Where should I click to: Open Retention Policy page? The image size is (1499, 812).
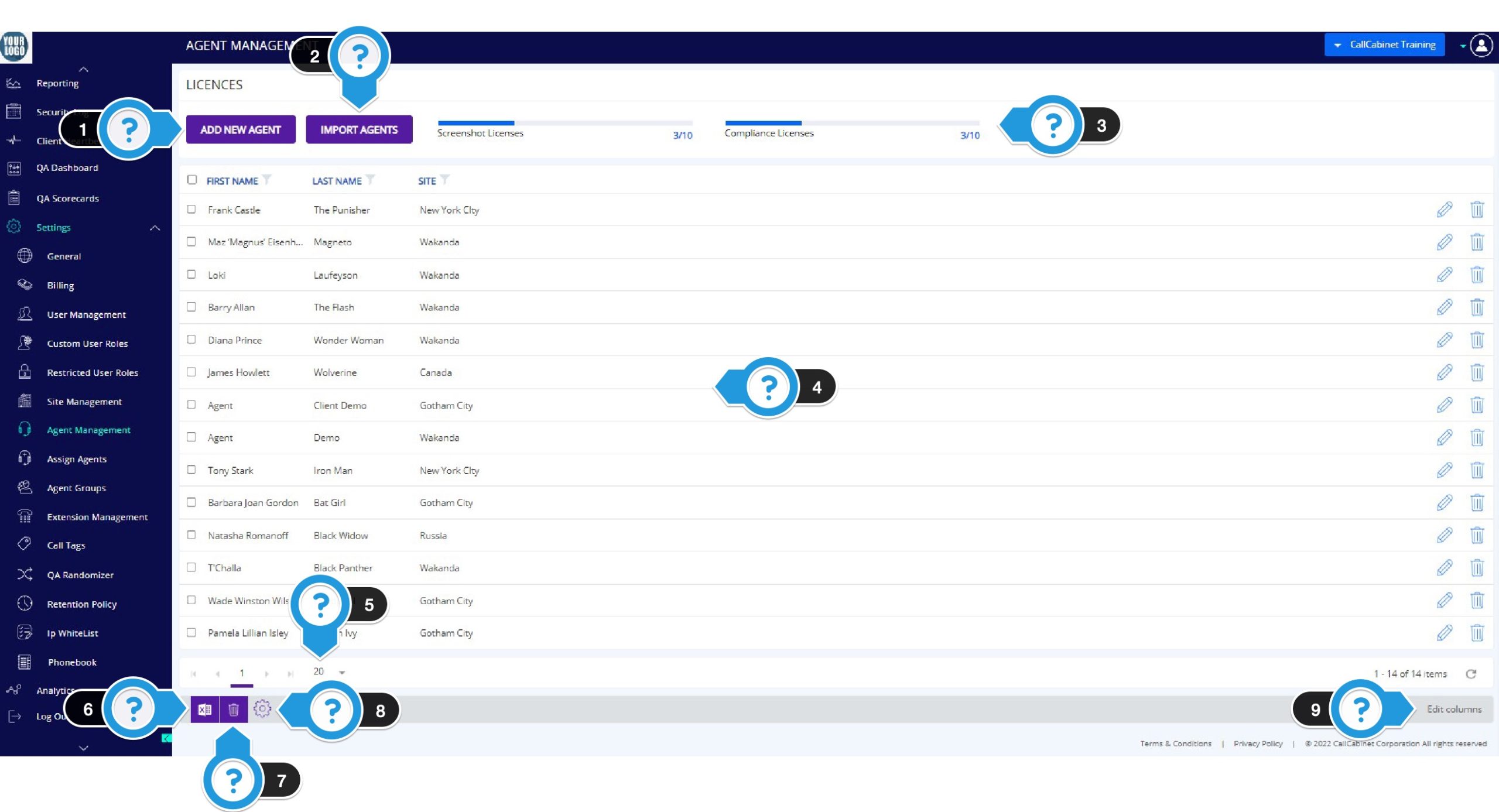point(82,604)
